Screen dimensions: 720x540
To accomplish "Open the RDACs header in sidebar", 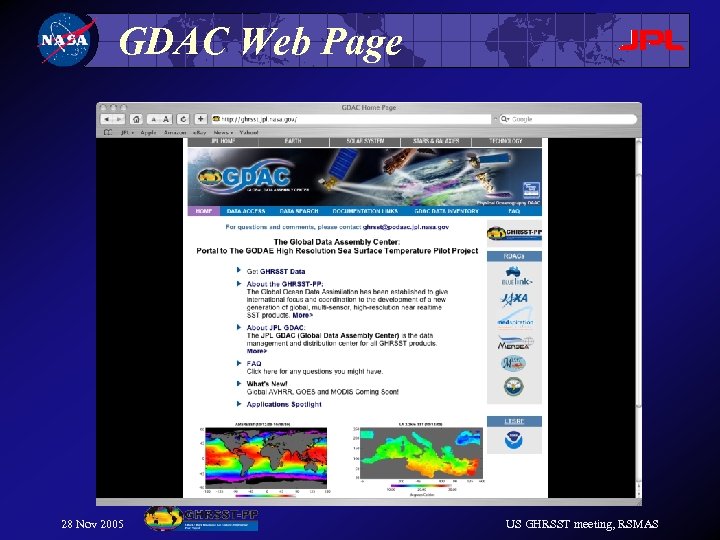I will [514, 256].
